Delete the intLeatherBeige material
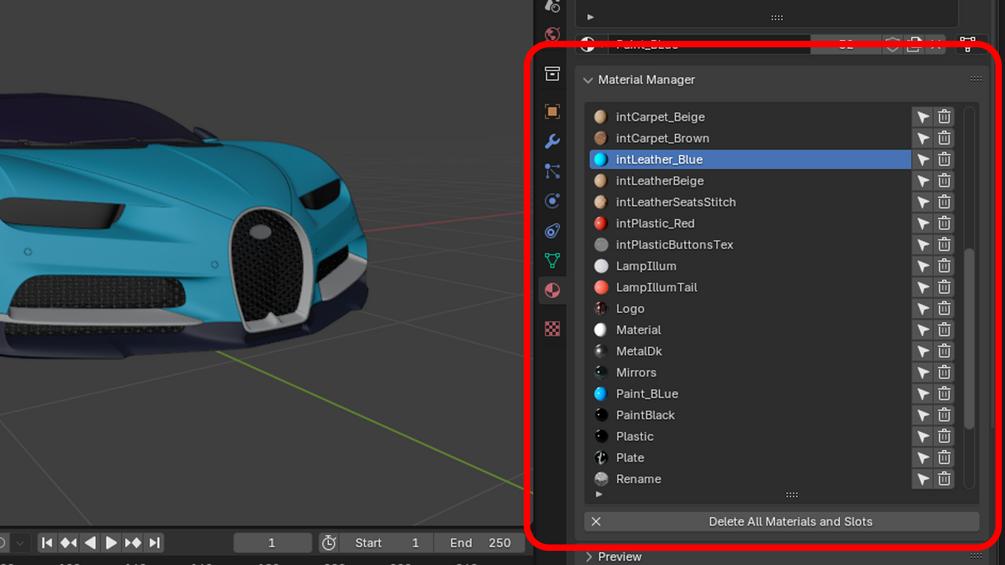 point(944,181)
